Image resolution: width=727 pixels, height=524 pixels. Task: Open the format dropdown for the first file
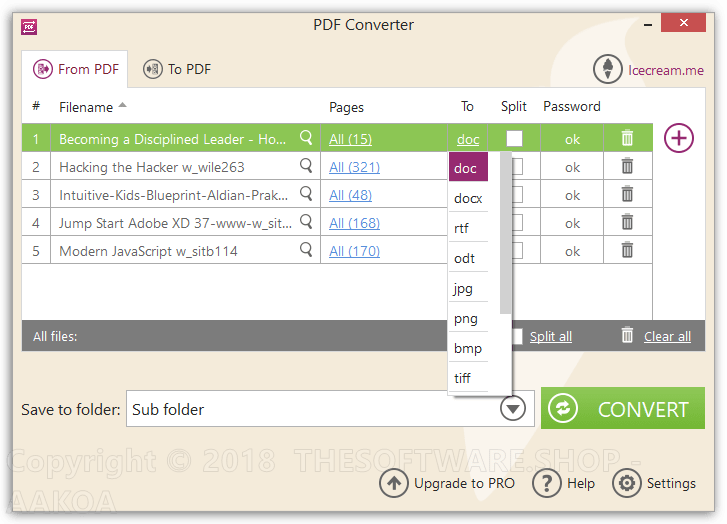pyautogui.click(x=468, y=139)
